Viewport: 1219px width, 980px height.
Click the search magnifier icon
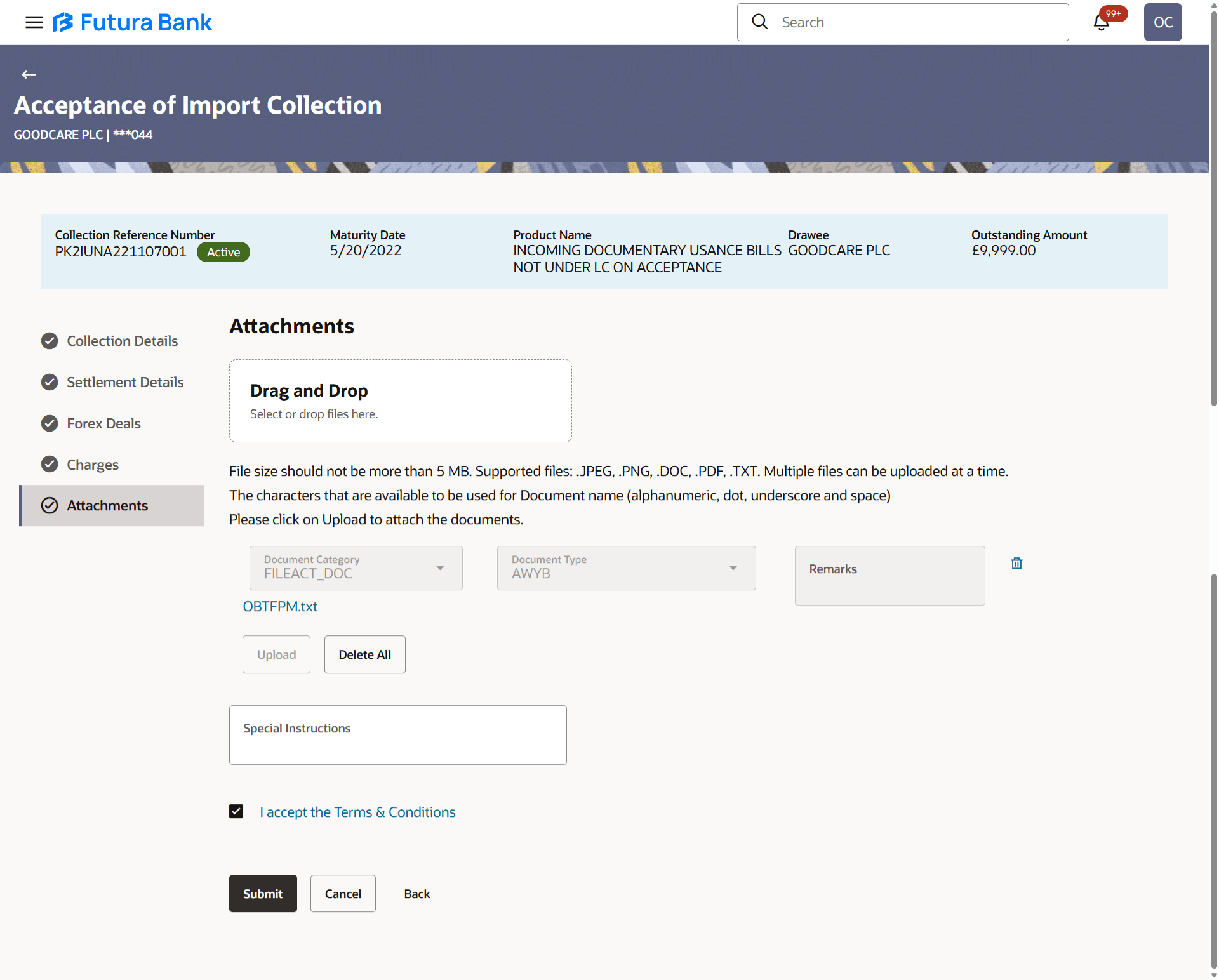click(759, 22)
